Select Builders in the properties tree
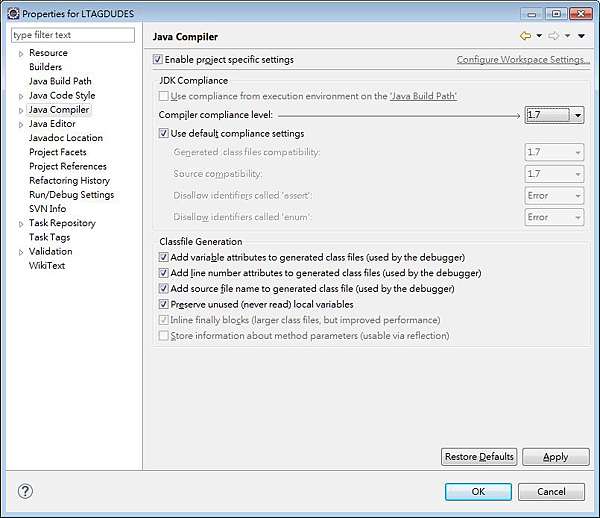 (x=45, y=67)
